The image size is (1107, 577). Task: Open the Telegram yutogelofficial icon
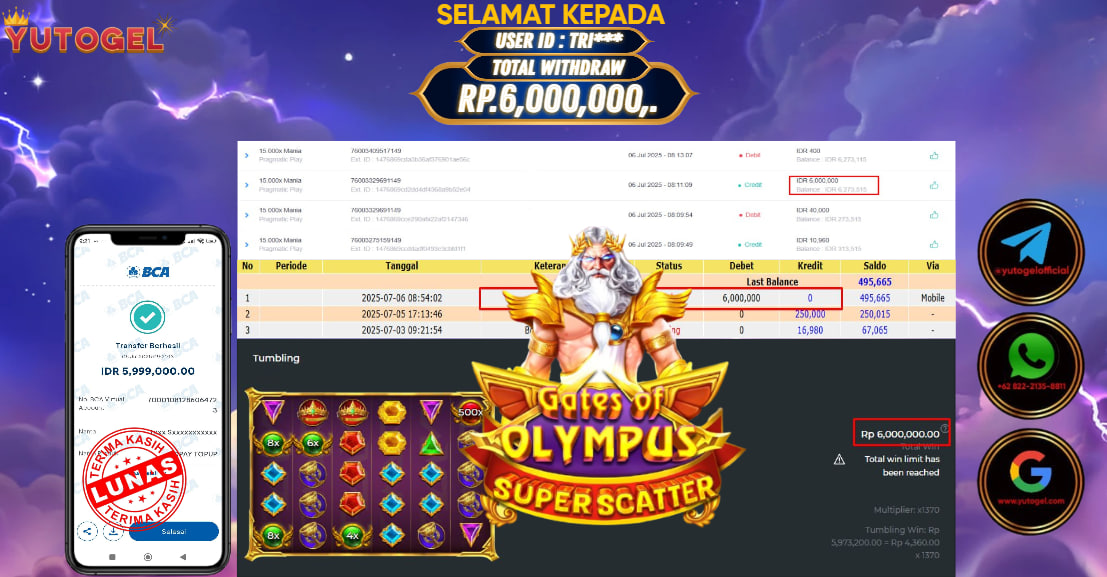(x=1031, y=251)
